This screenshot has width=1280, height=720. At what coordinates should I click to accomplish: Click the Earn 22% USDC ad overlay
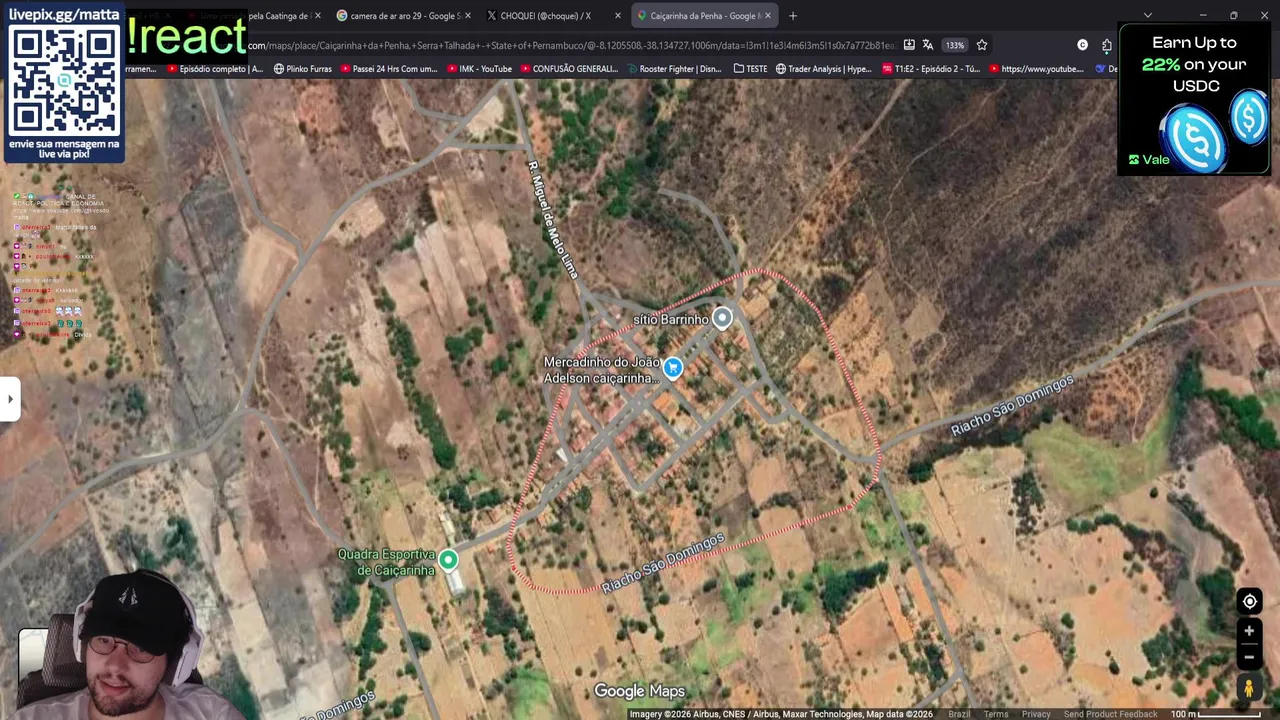[x=1194, y=99]
